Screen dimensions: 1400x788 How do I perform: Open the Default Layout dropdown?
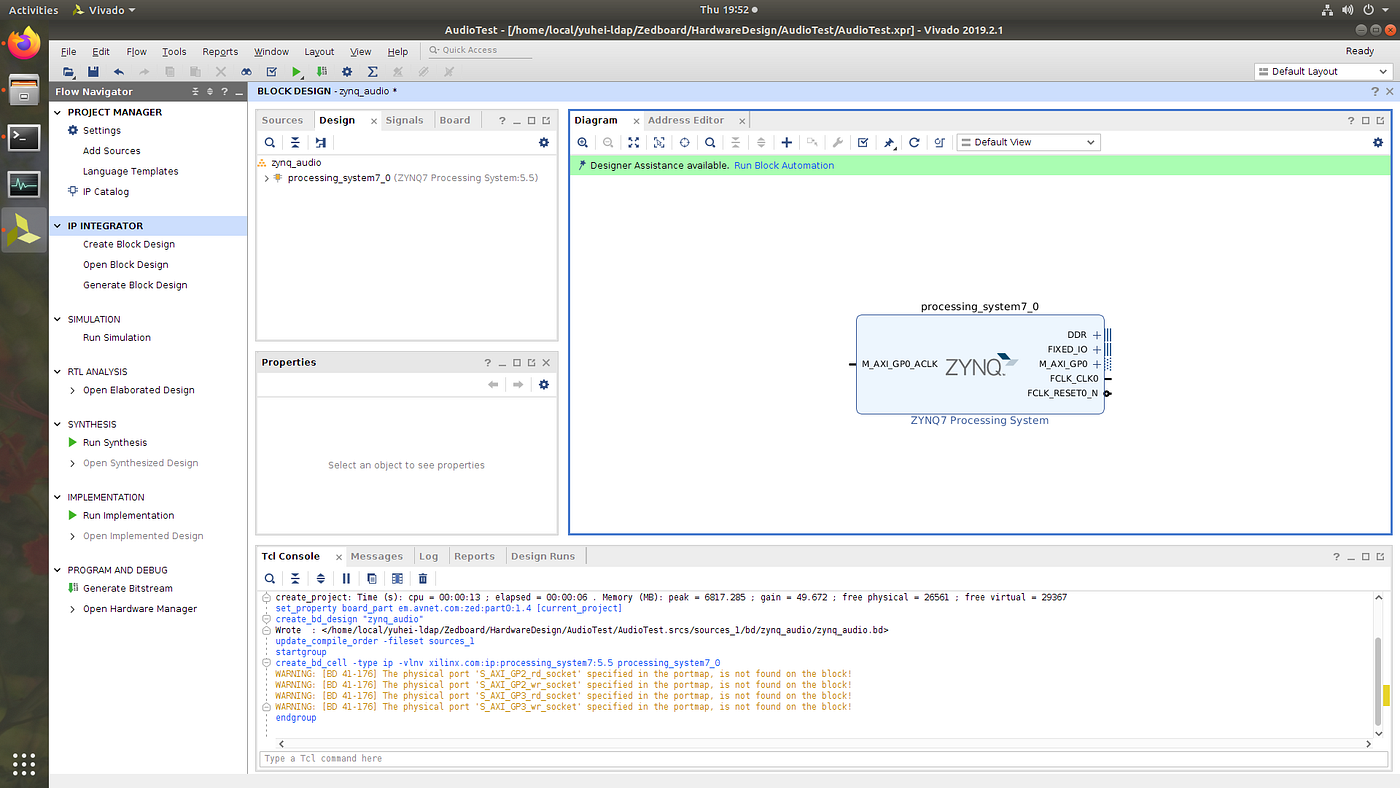pyautogui.click(x=1323, y=72)
